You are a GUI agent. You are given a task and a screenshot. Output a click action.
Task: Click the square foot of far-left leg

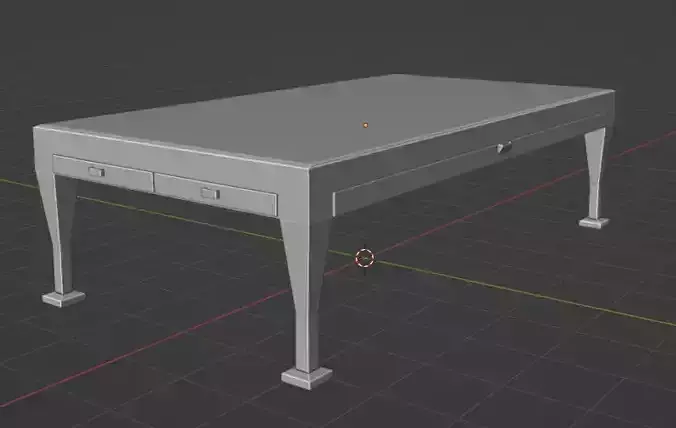(63, 298)
